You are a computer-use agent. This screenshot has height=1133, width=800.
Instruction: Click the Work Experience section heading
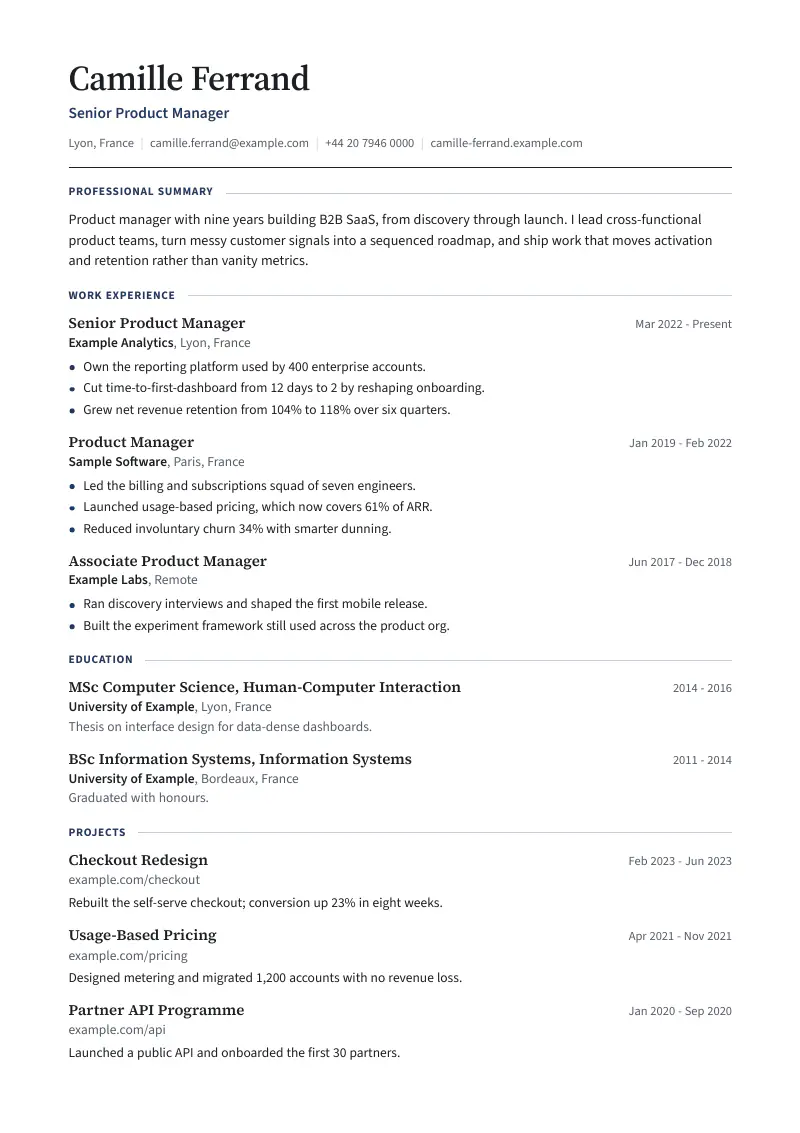pyautogui.click(x=121, y=296)
